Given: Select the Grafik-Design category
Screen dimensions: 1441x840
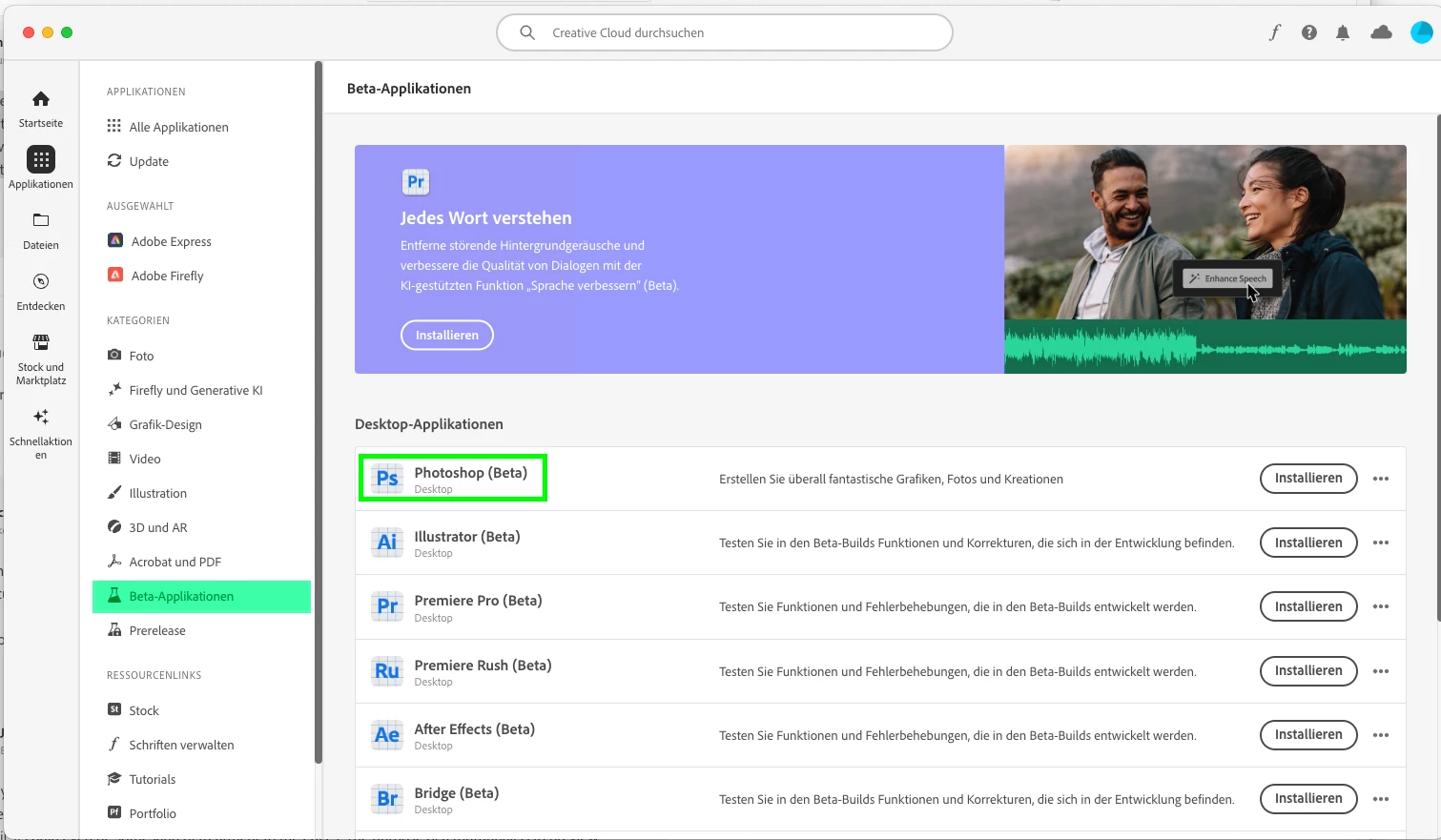Looking at the screenshot, I should (201, 424).
